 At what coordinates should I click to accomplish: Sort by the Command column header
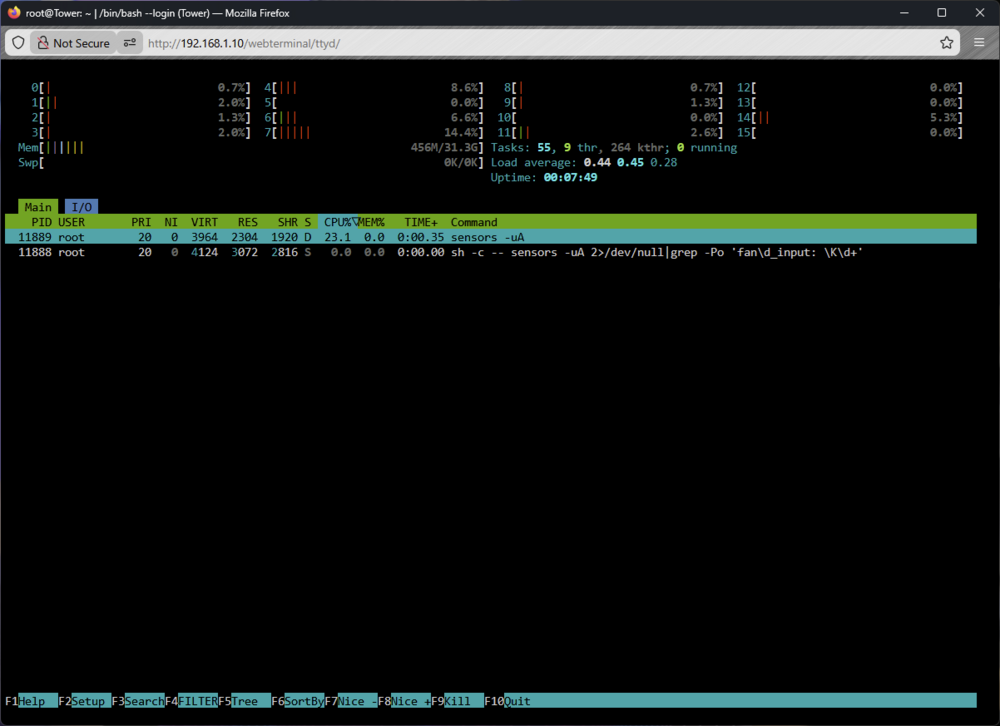click(474, 222)
